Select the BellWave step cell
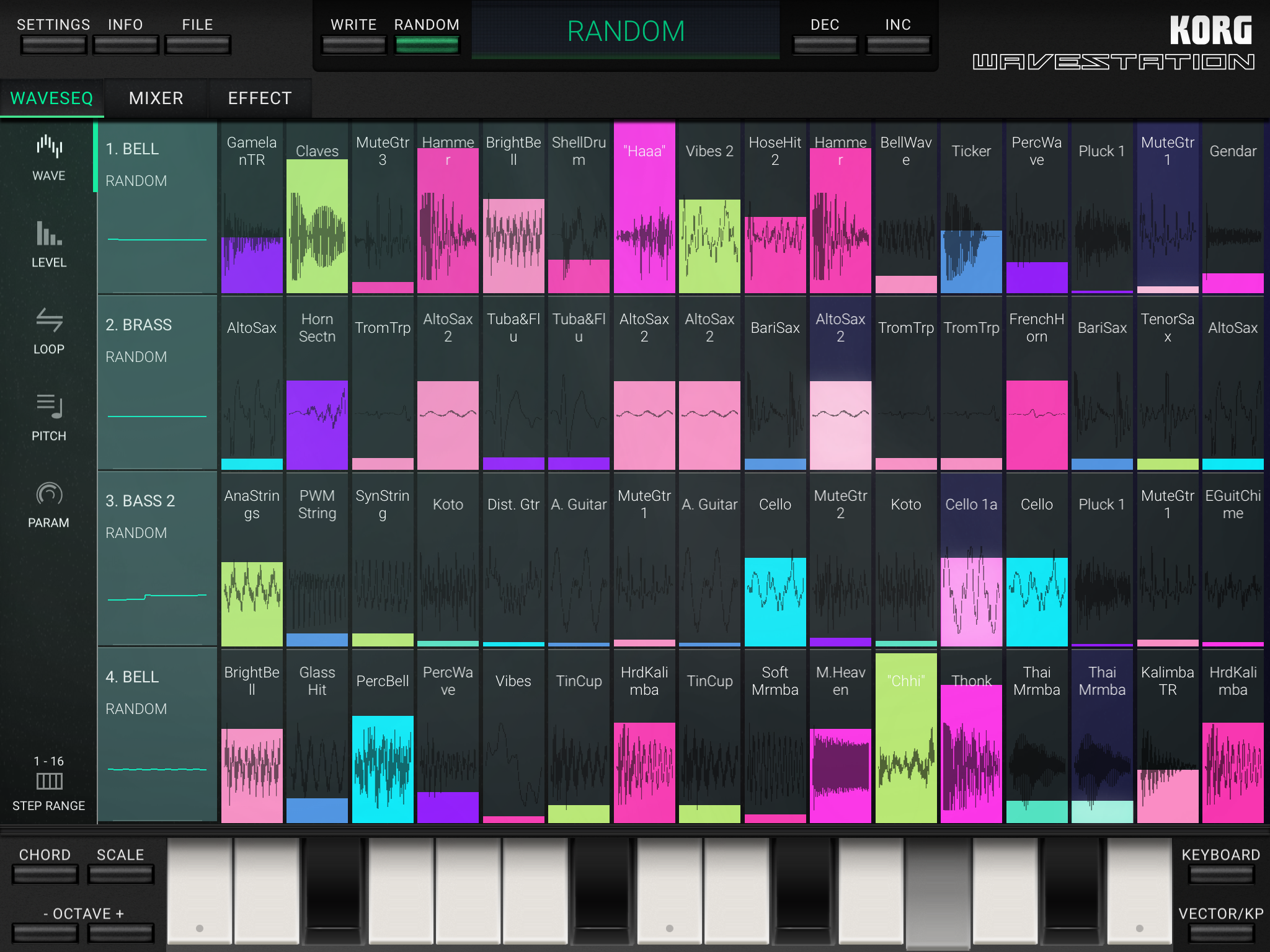The height and width of the screenshot is (952, 1270). click(x=906, y=207)
